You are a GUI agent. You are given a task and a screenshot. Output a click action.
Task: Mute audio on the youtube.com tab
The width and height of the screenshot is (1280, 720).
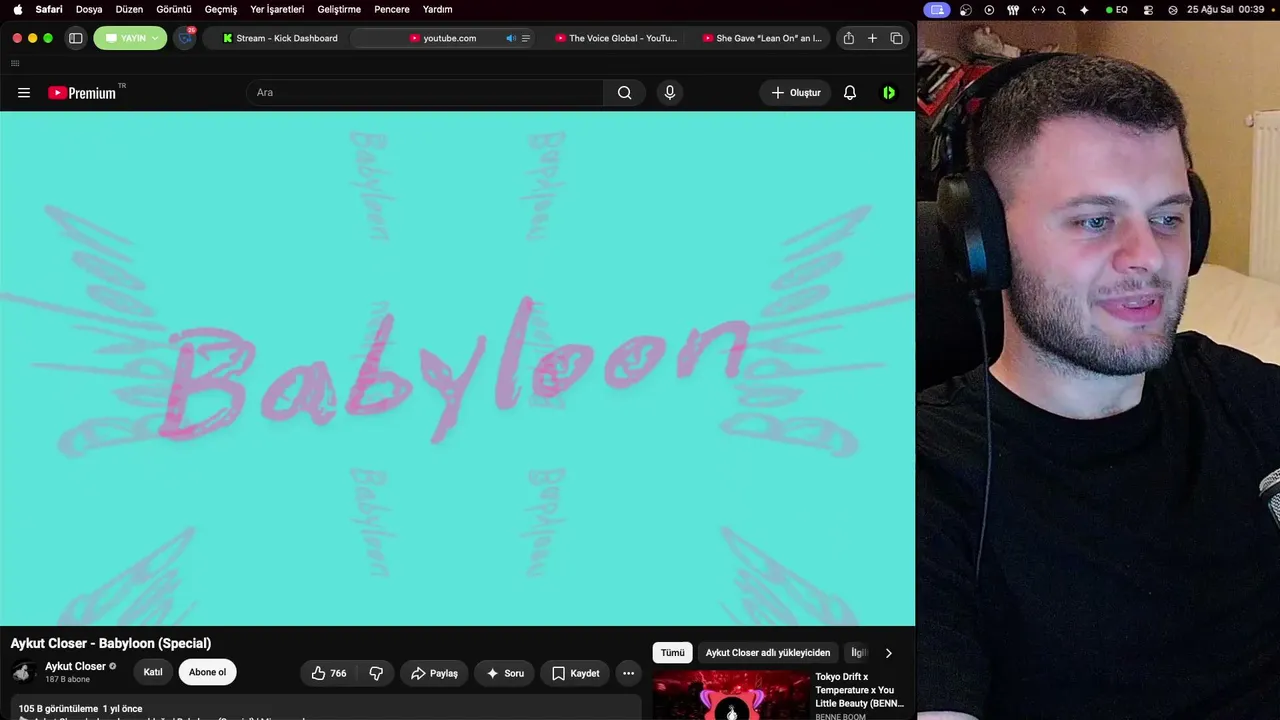[511, 38]
